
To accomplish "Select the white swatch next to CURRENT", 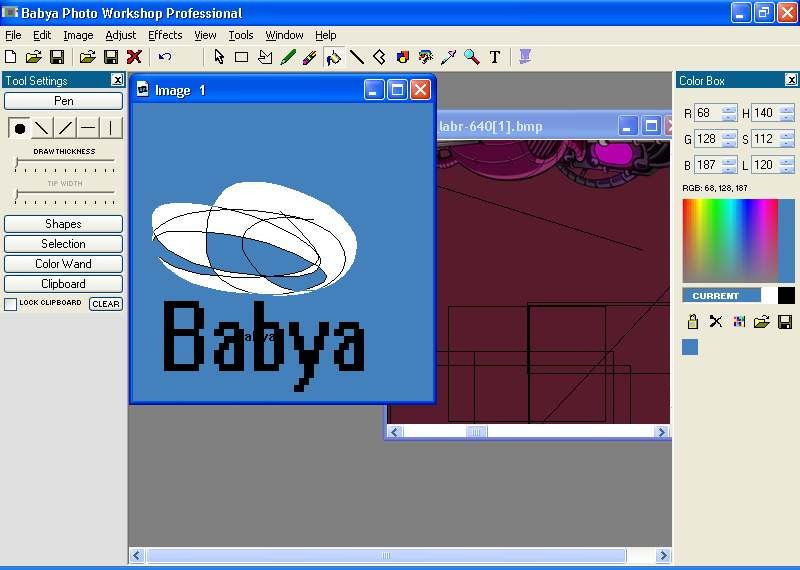I will pyautogui.click(x=769, y=295).
